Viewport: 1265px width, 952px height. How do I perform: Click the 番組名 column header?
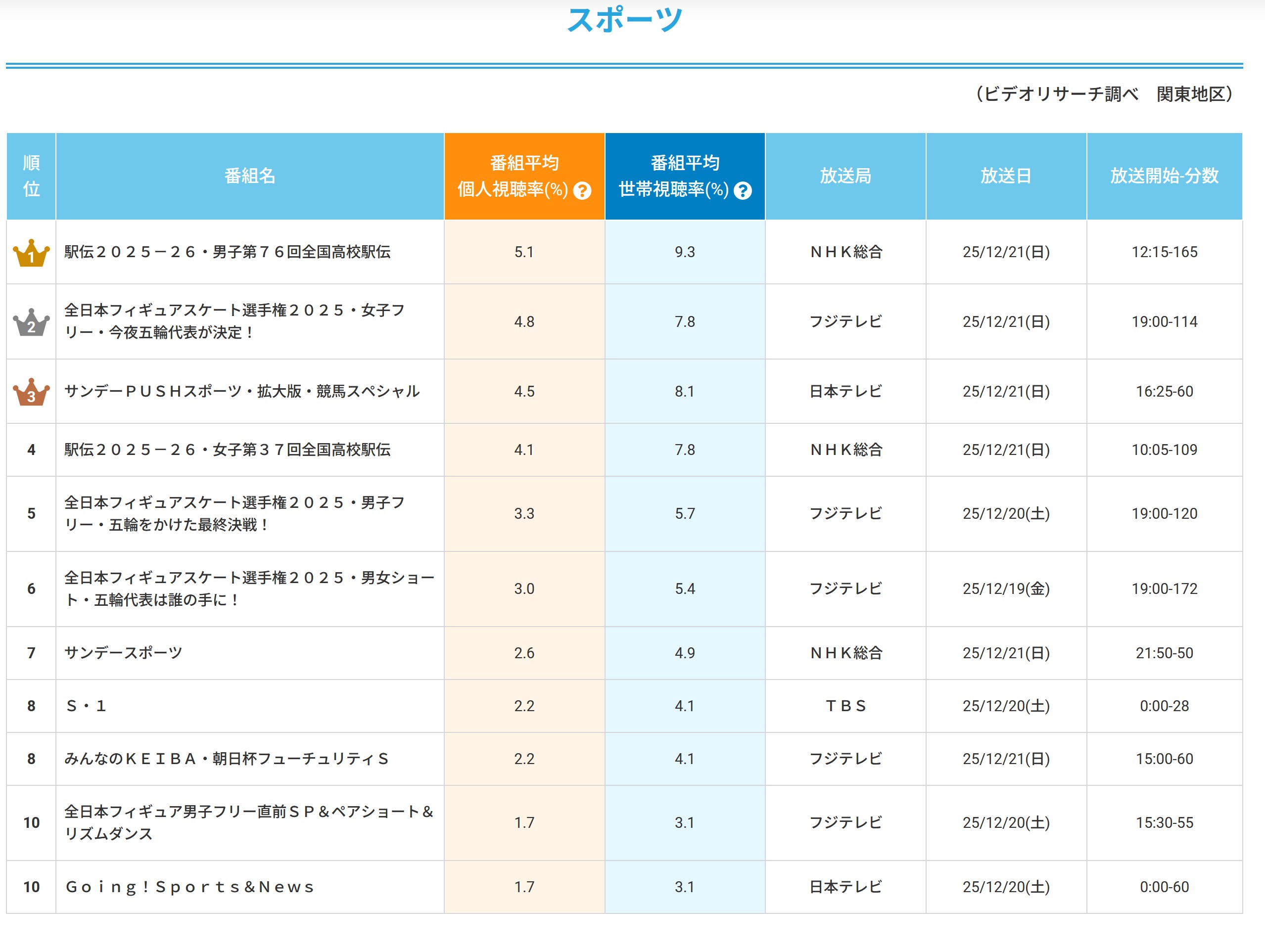coord(249,176)
